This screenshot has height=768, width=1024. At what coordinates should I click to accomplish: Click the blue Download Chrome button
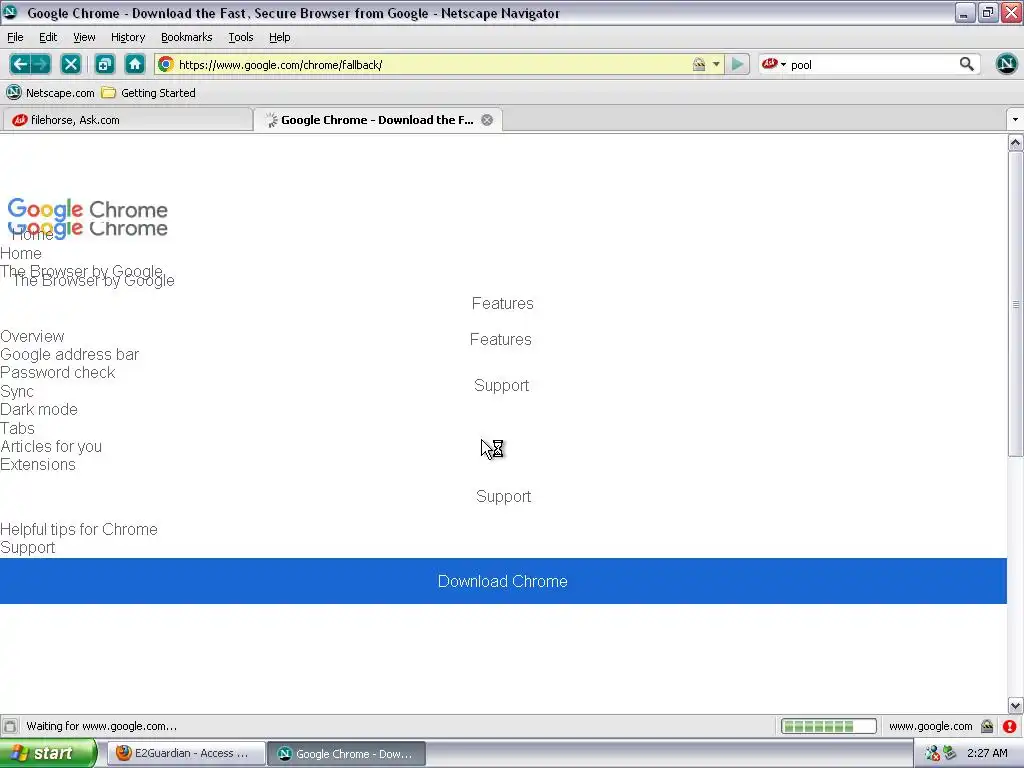coord(503,581)
